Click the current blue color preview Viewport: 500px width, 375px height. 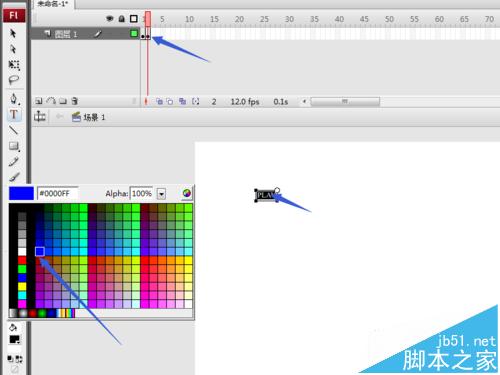click(21, 193)
